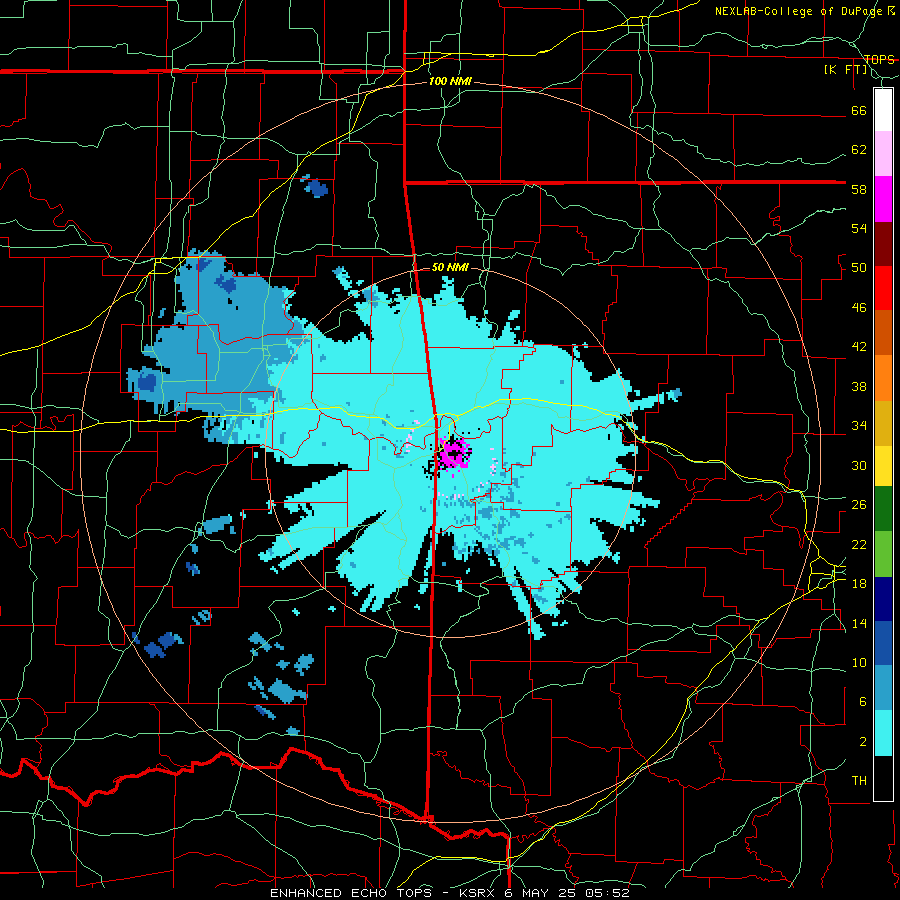Click the cyan legend swatch above 2
This screenshot has height=900, width=900.
tap(883, 733)
